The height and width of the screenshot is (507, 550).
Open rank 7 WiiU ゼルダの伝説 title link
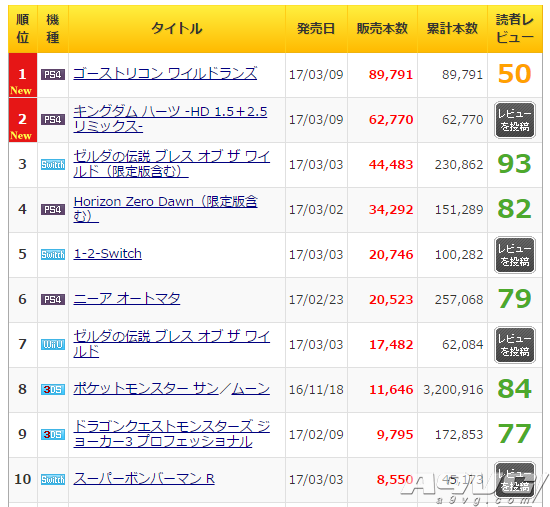(172, 344)
